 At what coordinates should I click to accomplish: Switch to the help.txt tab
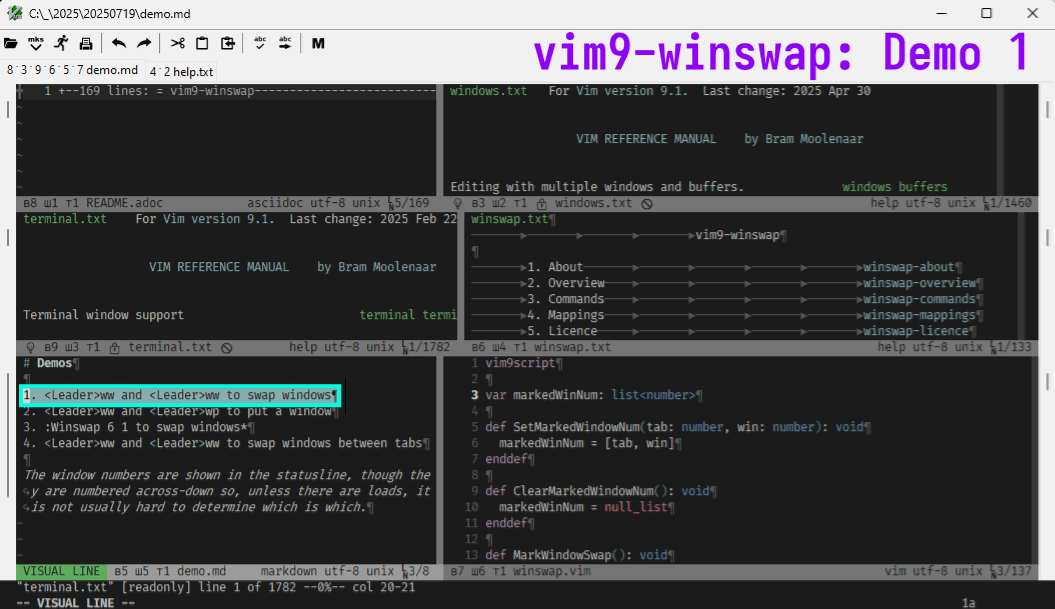pyautogui.click(x=182, y=71)
